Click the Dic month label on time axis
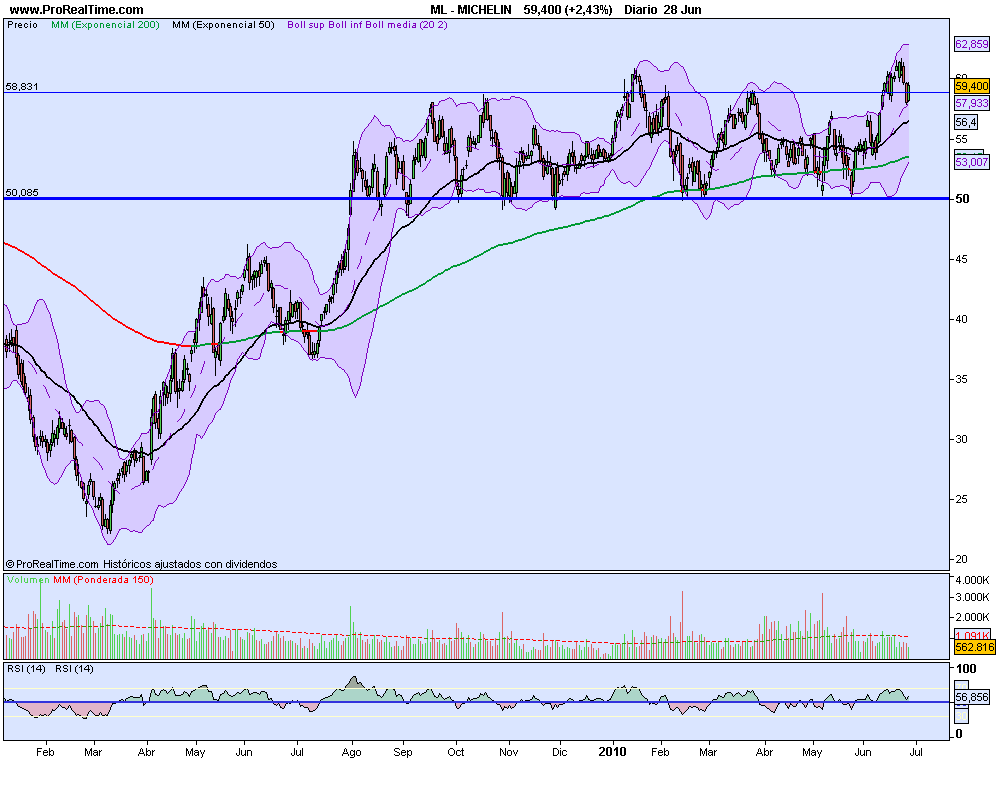This screenshot has width=1000, height=800. coord(559,752)
